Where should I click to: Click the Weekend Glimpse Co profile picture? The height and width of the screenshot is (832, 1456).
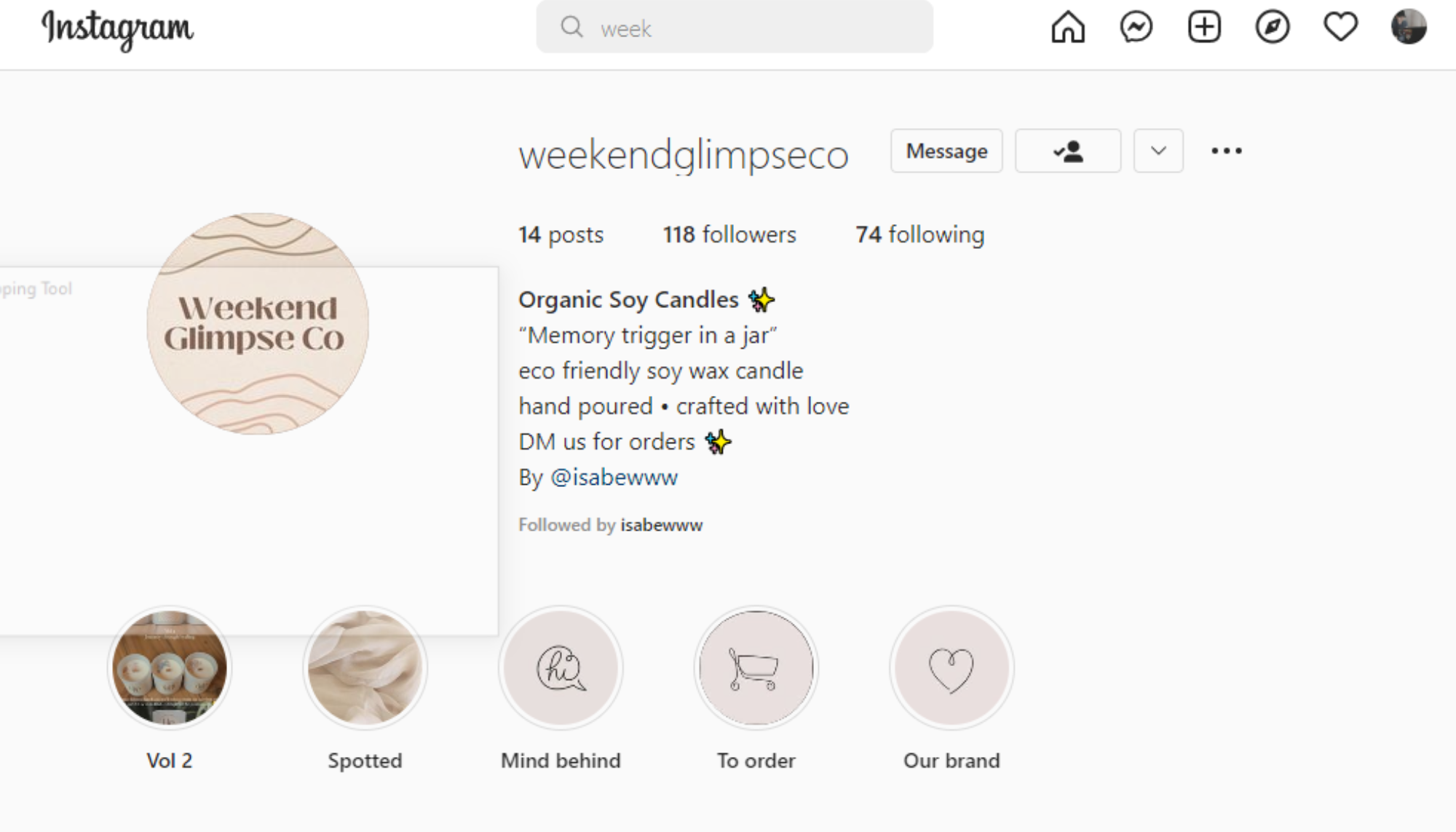click(x=258, y=323)
